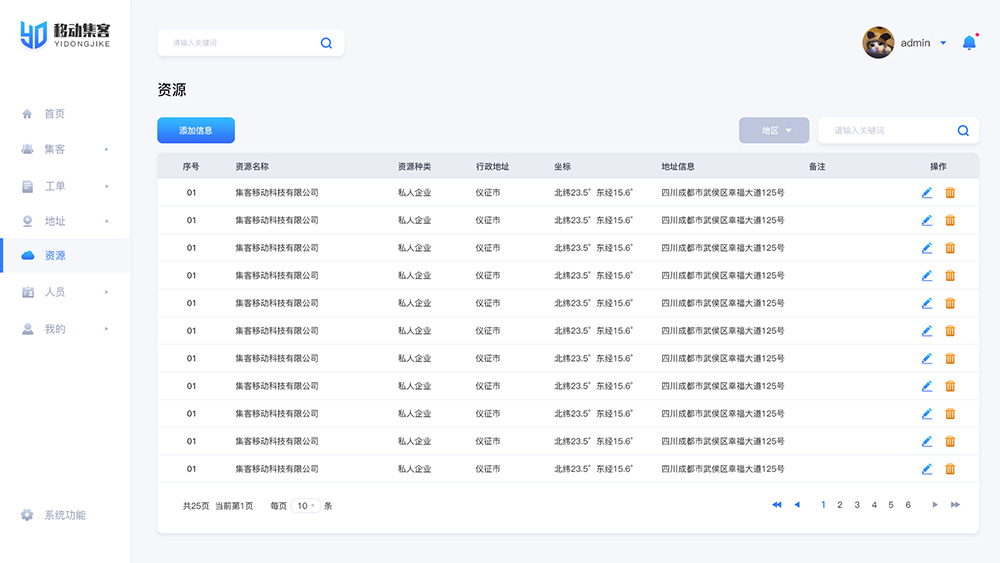Expand the admin account dropdown arrow
The image size is (1000, 563).
pyautogui.click(x=943, y=43)
